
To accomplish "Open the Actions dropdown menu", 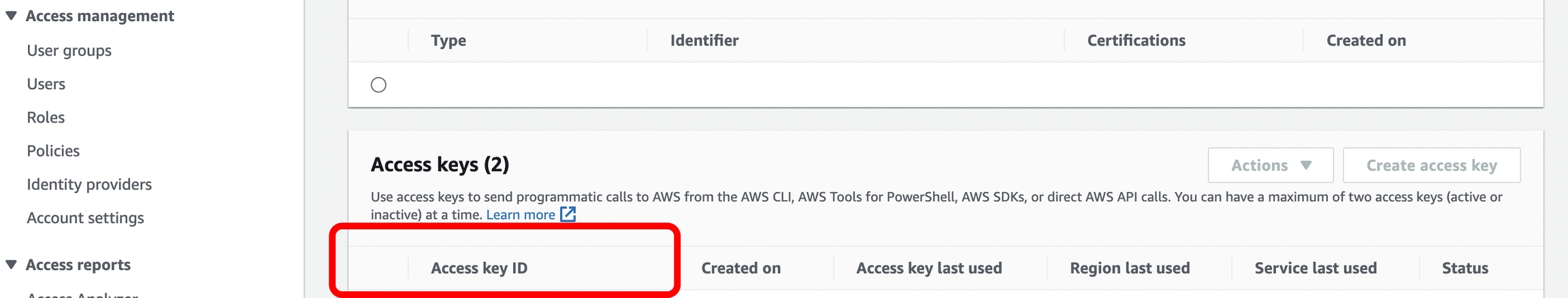I will 1270,165.
